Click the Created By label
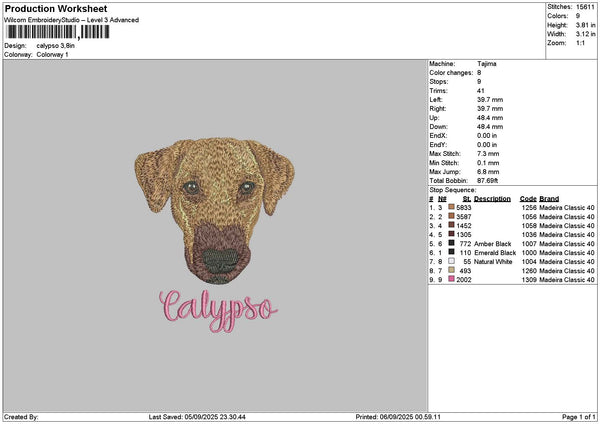 coord(21,417)
